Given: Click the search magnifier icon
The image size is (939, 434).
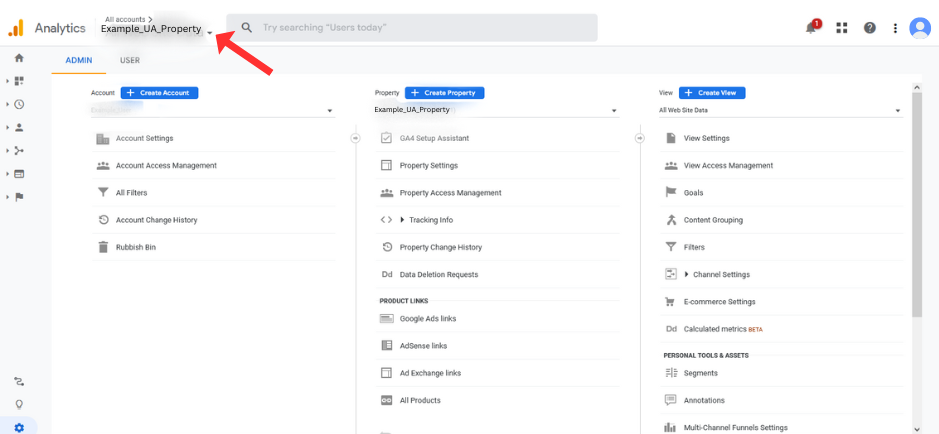Looking at the screenshot, I should click(x=246, y=28).
